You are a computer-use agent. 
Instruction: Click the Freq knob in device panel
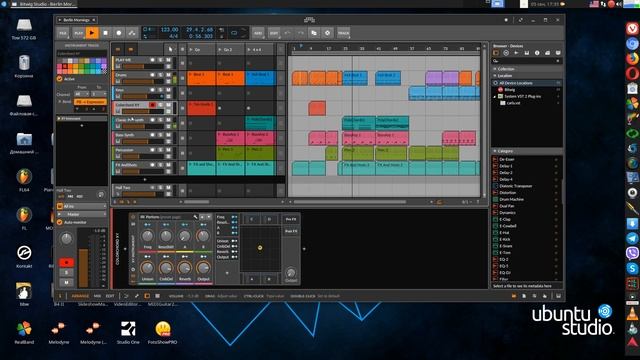coord(148,236)
